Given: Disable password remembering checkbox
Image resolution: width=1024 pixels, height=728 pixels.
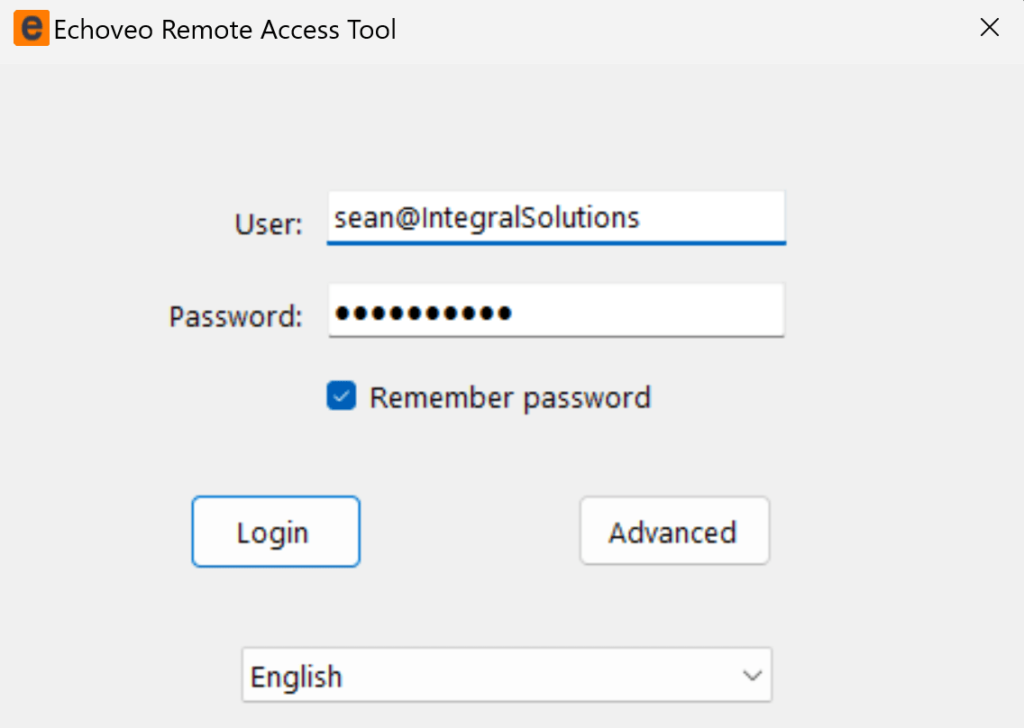Looking at the screenshot, I should (x=340, y=396).
